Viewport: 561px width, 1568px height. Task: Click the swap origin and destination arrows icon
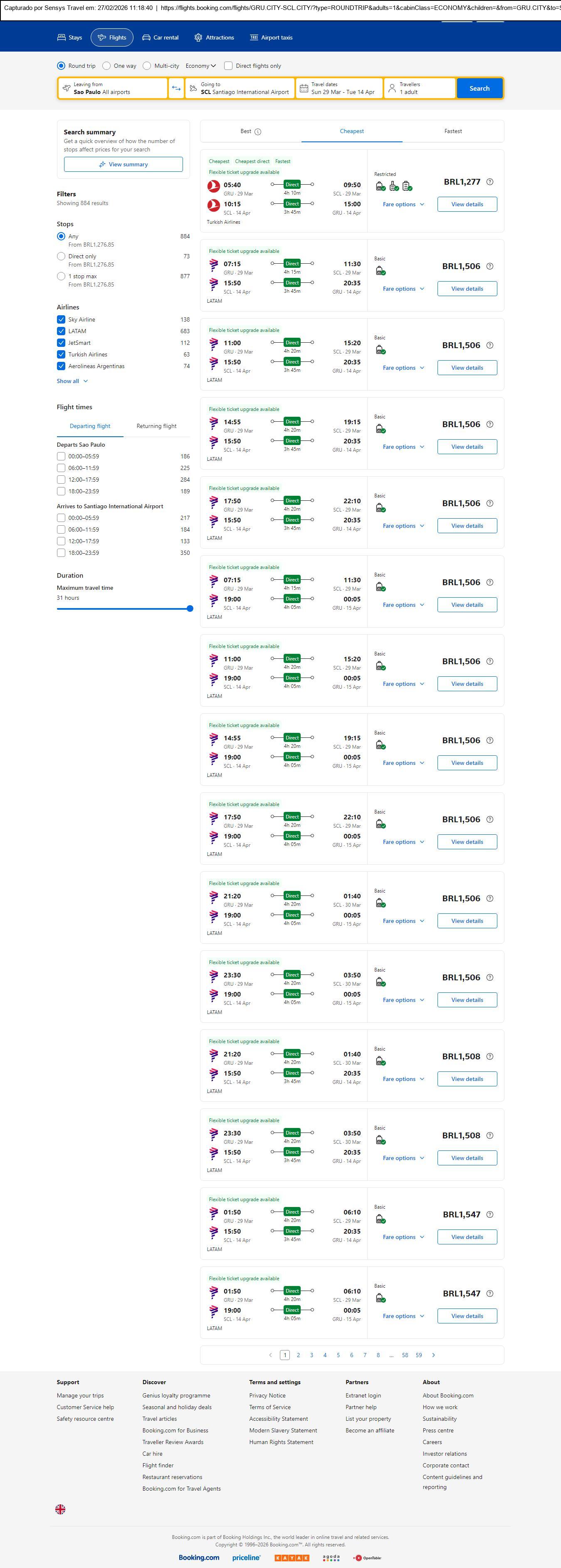coord(176,88)
